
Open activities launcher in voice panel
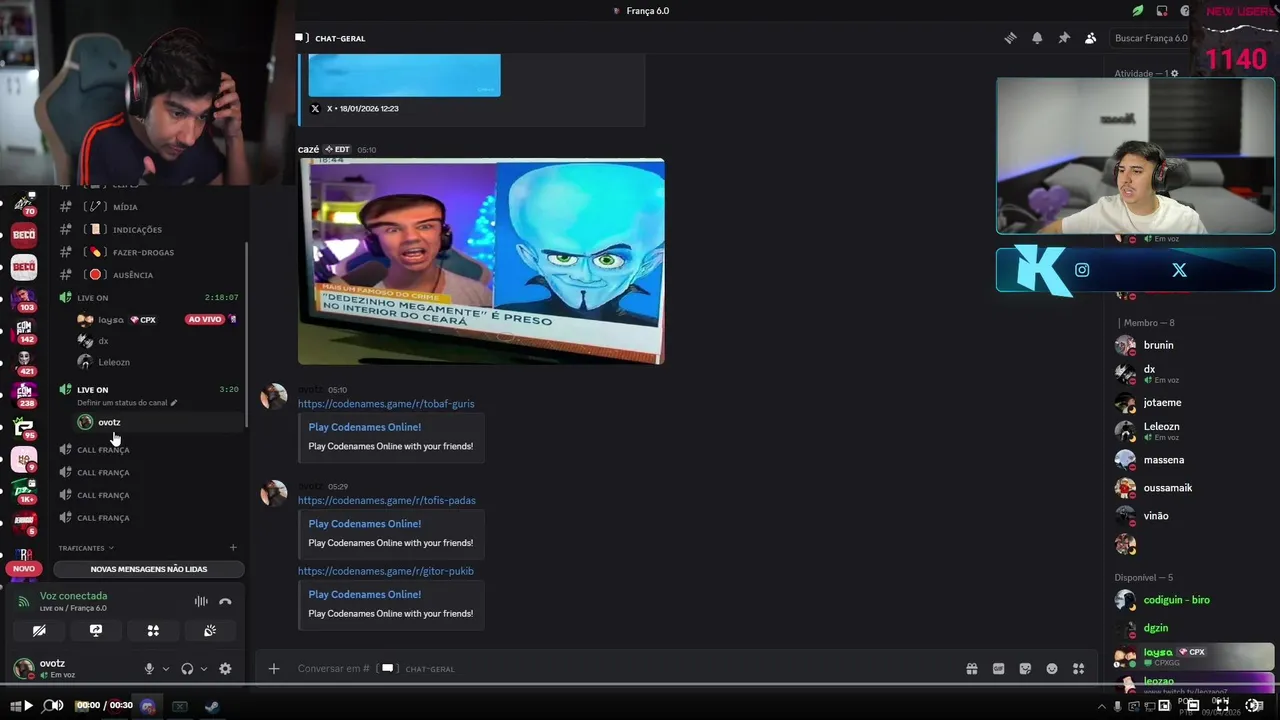[153, 631]
